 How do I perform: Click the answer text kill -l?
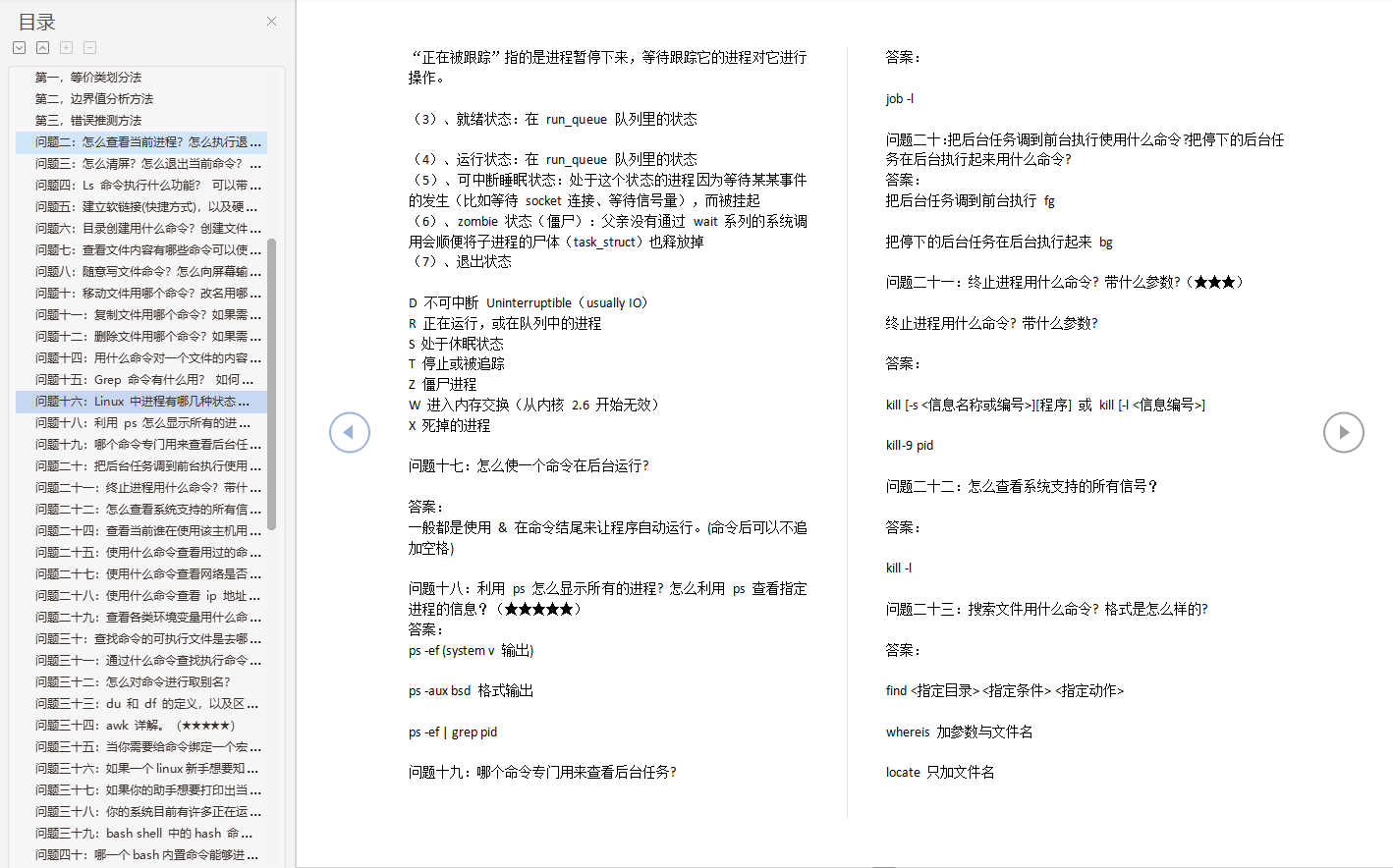(899, 569)
